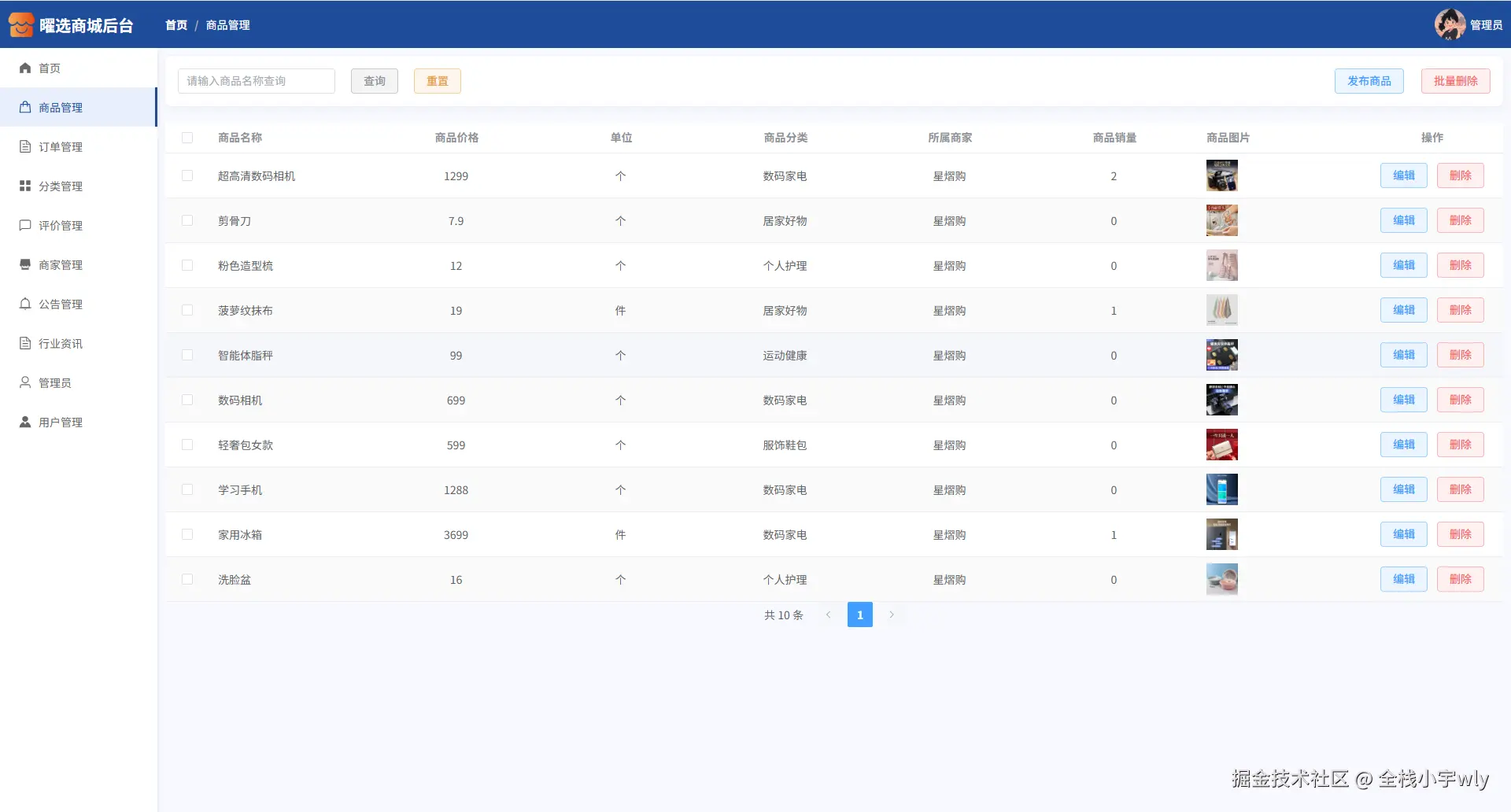Viewport: 1511px width, 812px height.
Task: Open 行业资讯 in the sidebar
Action: point(79,344)
